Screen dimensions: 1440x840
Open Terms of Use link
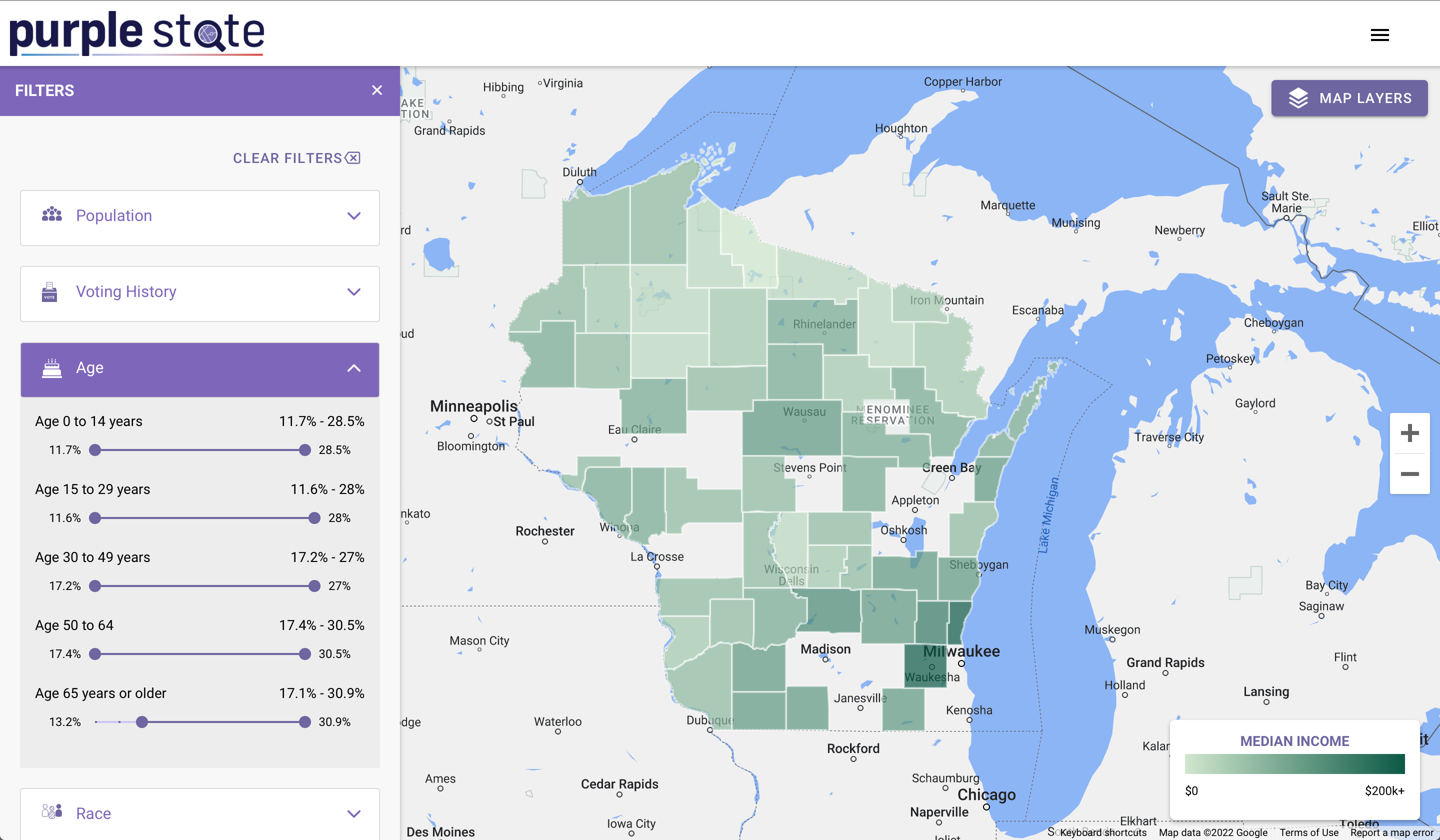(1308, 832)
